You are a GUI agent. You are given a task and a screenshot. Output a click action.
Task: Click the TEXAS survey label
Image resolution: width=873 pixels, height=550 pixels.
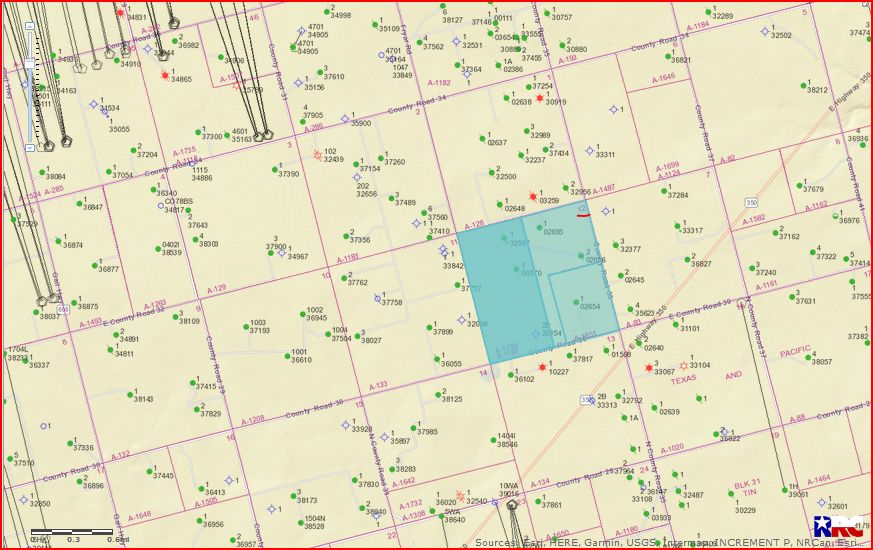click(x=684, y=380)
